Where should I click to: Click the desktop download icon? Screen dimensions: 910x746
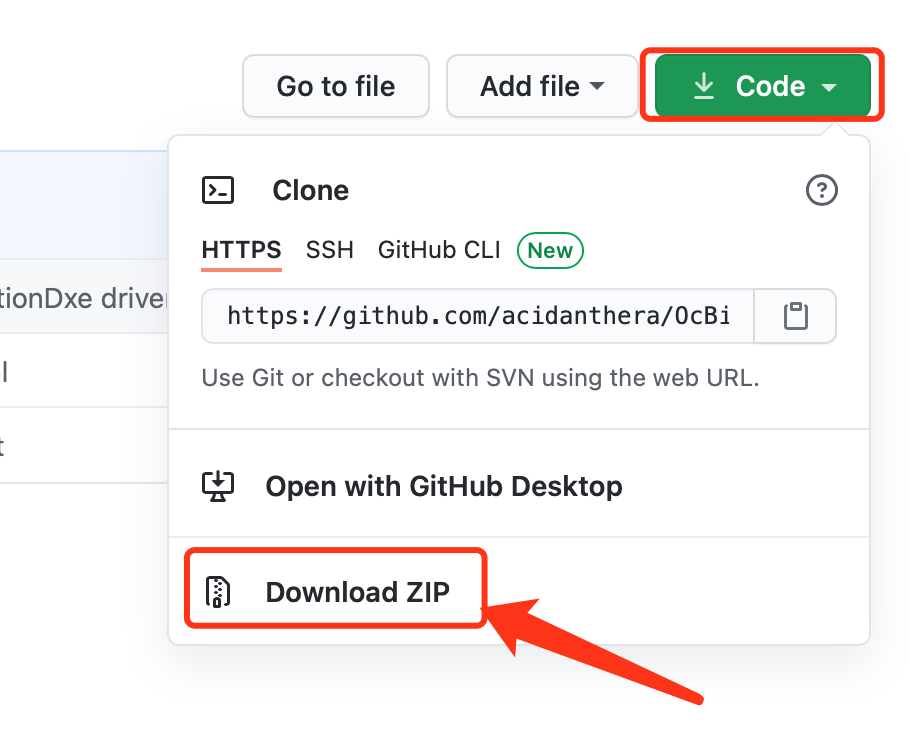coord(218,486)
